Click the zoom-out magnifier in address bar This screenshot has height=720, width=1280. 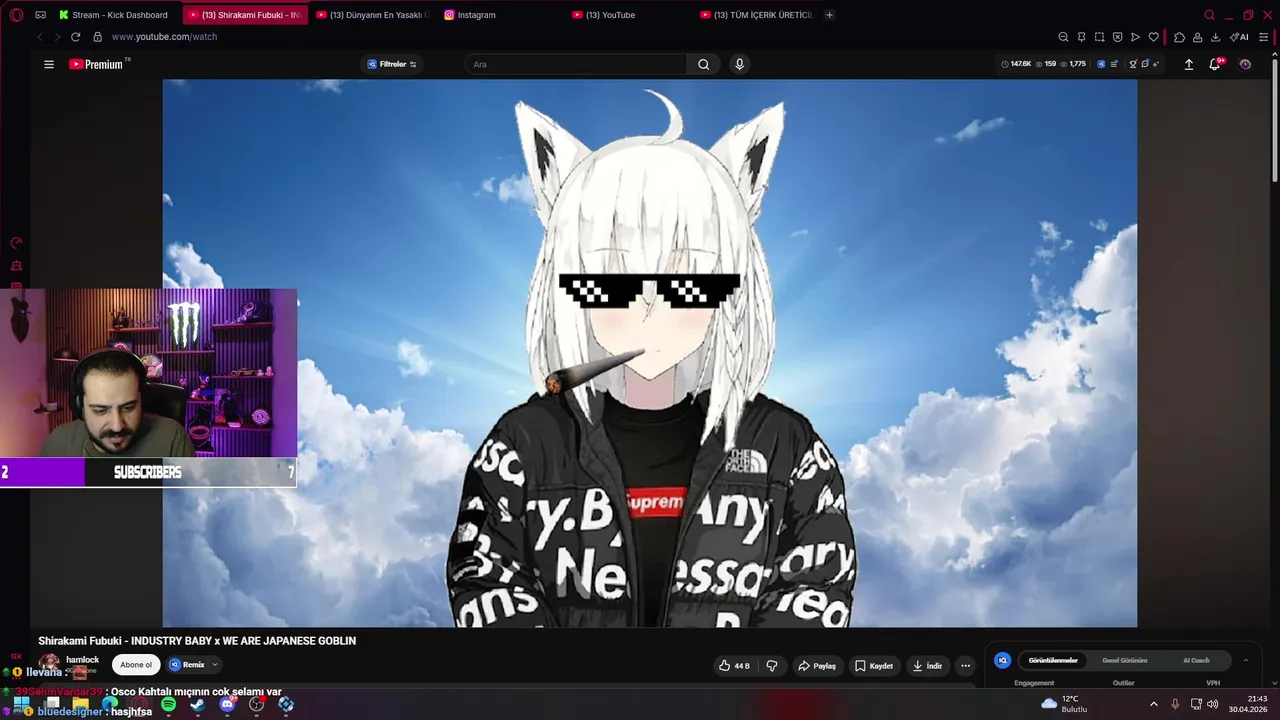point(1063,37)
